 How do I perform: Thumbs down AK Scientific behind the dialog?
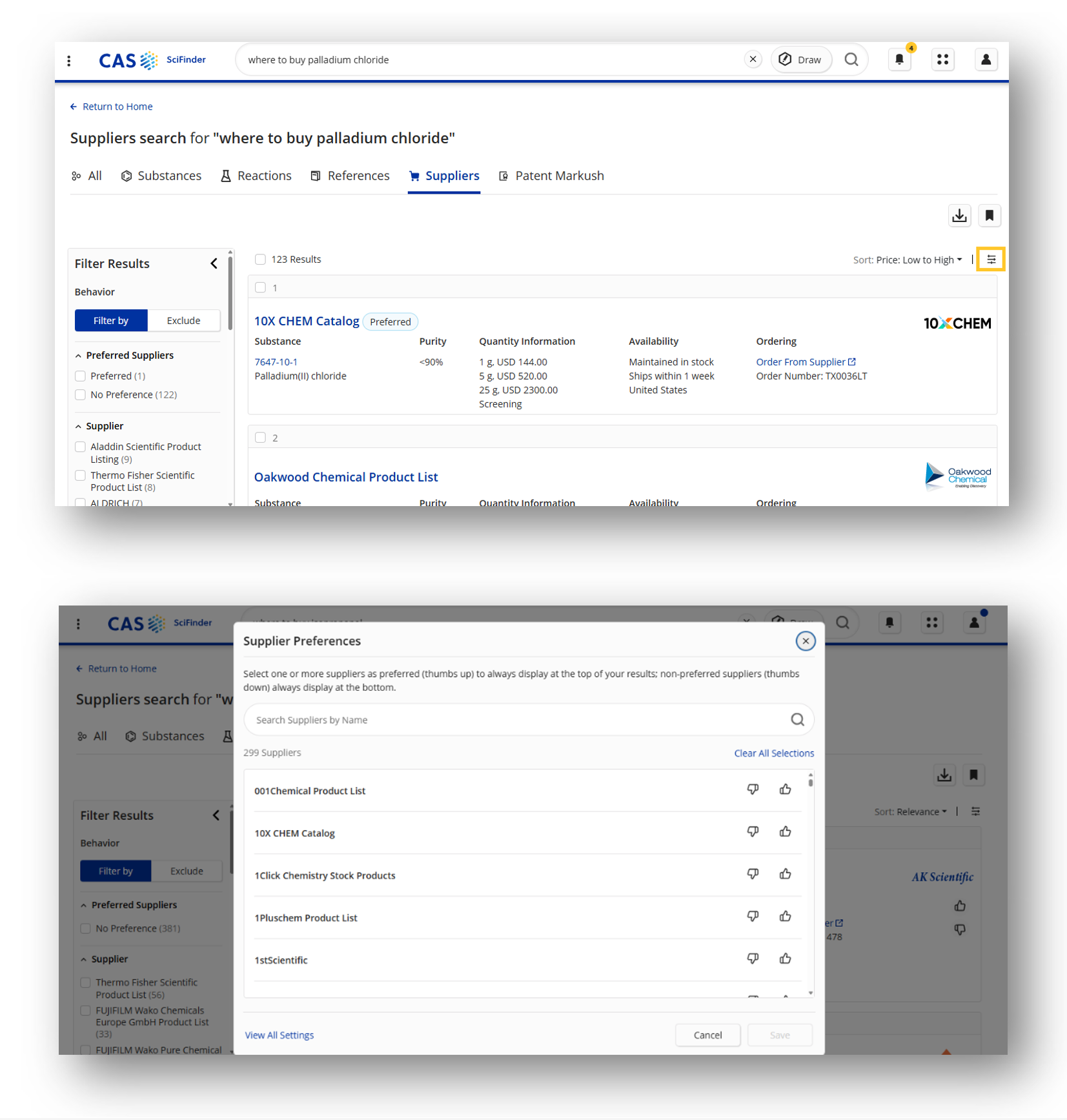(960, 930)
